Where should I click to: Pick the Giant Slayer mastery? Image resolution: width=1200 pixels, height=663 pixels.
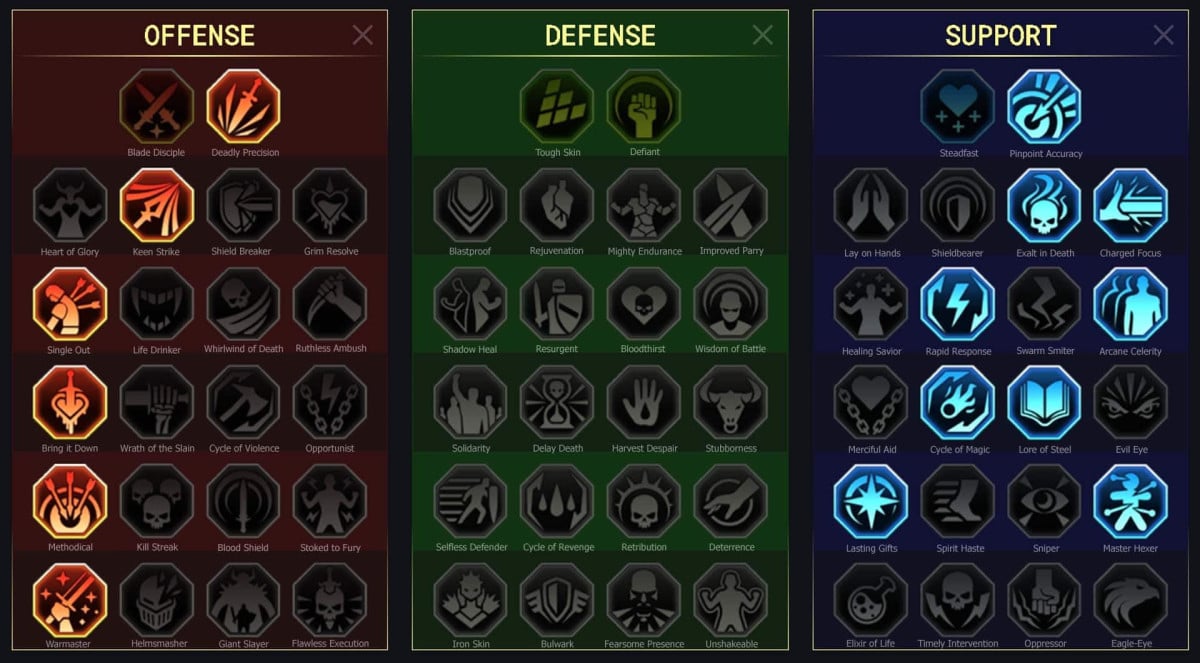[243, 600]
